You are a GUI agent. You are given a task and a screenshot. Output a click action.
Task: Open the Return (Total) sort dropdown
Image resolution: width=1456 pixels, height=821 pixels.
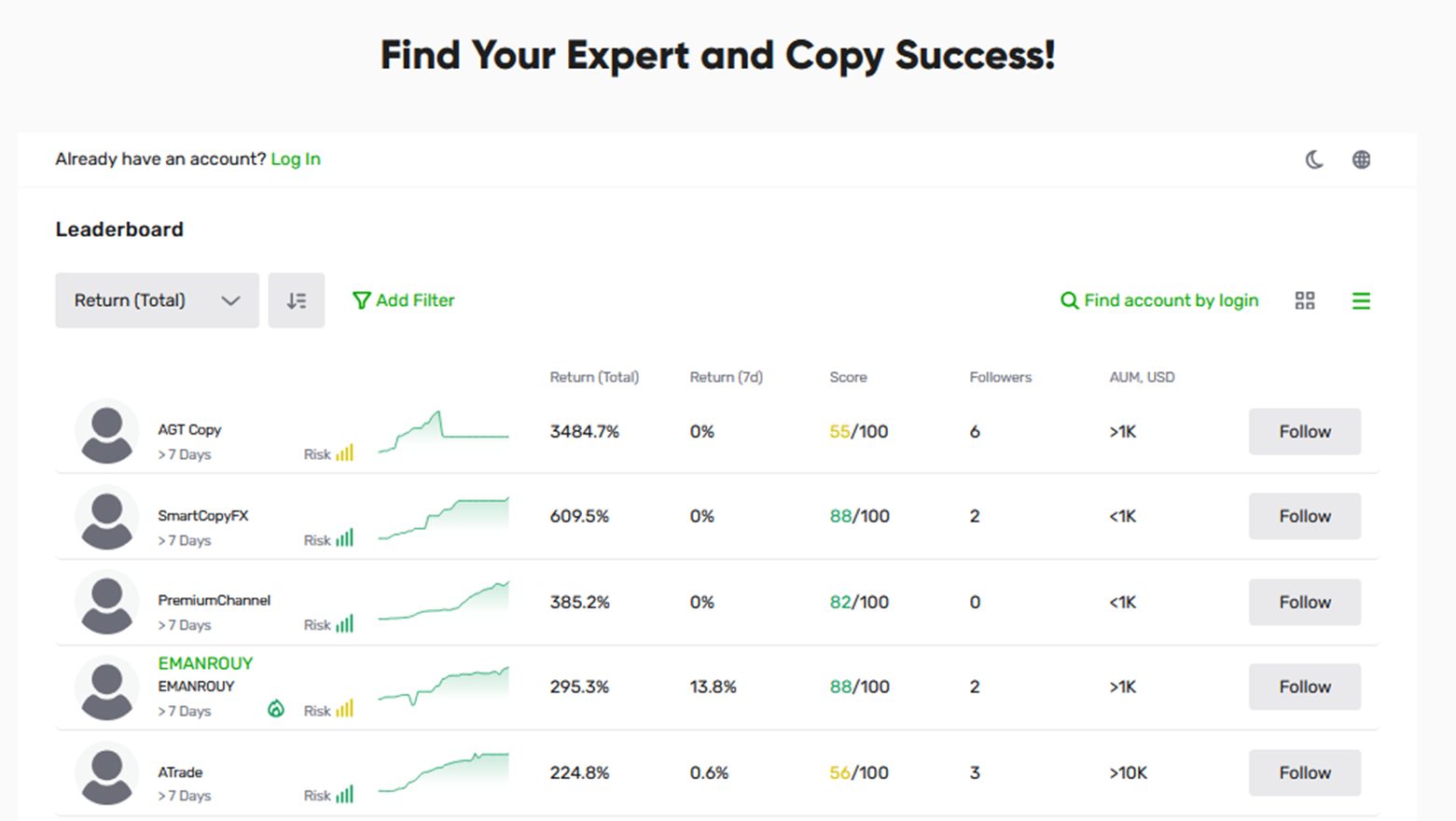[x=157, y=300]
